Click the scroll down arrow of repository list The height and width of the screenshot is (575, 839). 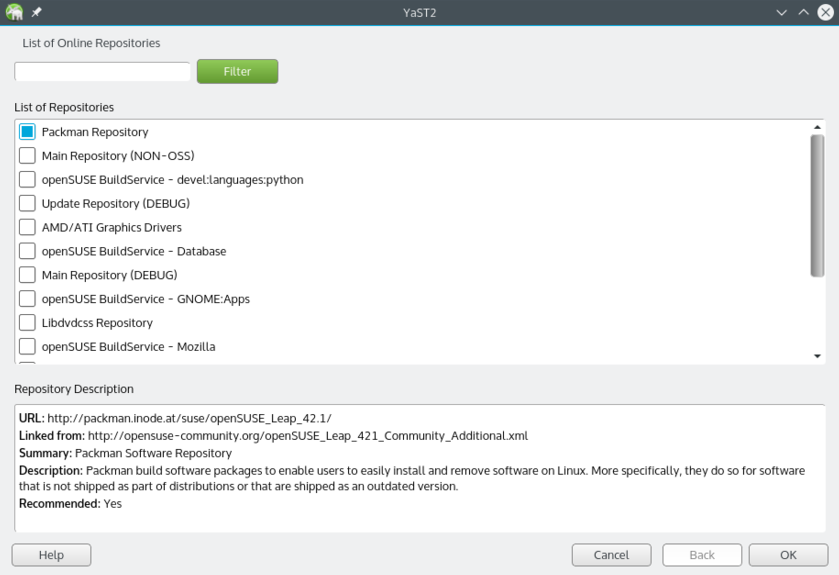coord(817,356)
